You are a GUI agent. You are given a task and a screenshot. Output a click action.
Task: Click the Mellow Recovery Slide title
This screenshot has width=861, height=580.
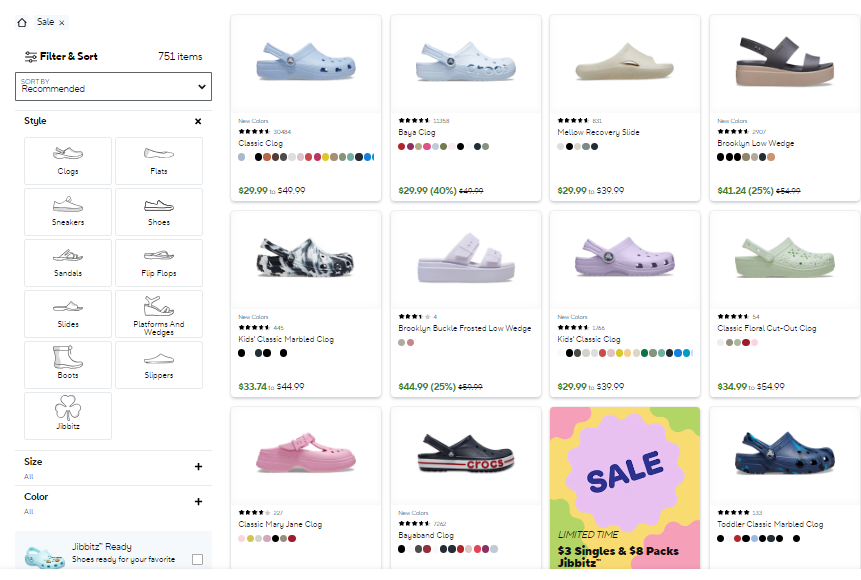coord(598,132)
